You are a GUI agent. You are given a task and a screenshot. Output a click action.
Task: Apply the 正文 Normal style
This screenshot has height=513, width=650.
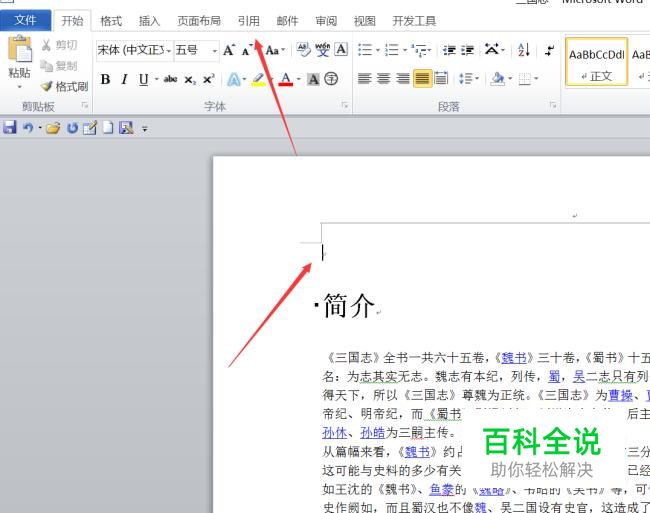click(597, 62)
